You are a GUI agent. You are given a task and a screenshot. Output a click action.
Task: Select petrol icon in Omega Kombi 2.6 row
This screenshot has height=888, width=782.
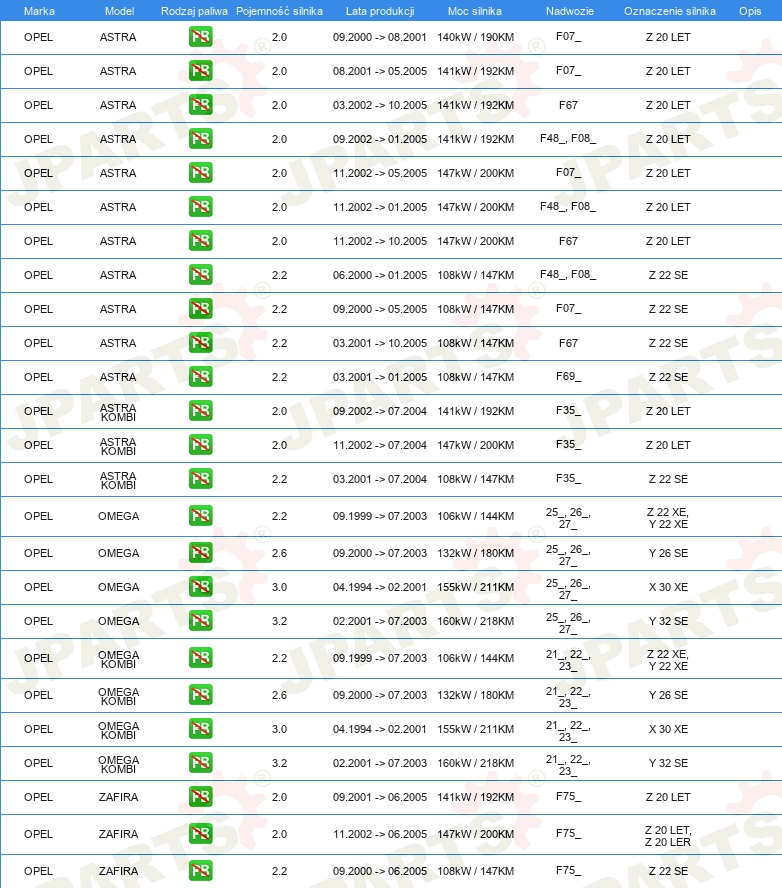pyautogui.click(x=200, y=695)
